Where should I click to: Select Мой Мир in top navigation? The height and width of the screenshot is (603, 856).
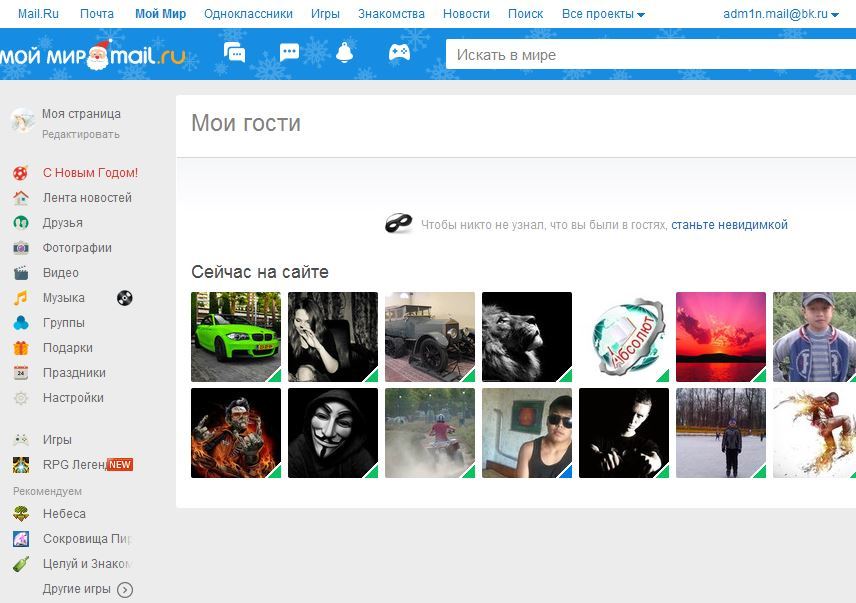pyautogui.click(x=160, y=14)
